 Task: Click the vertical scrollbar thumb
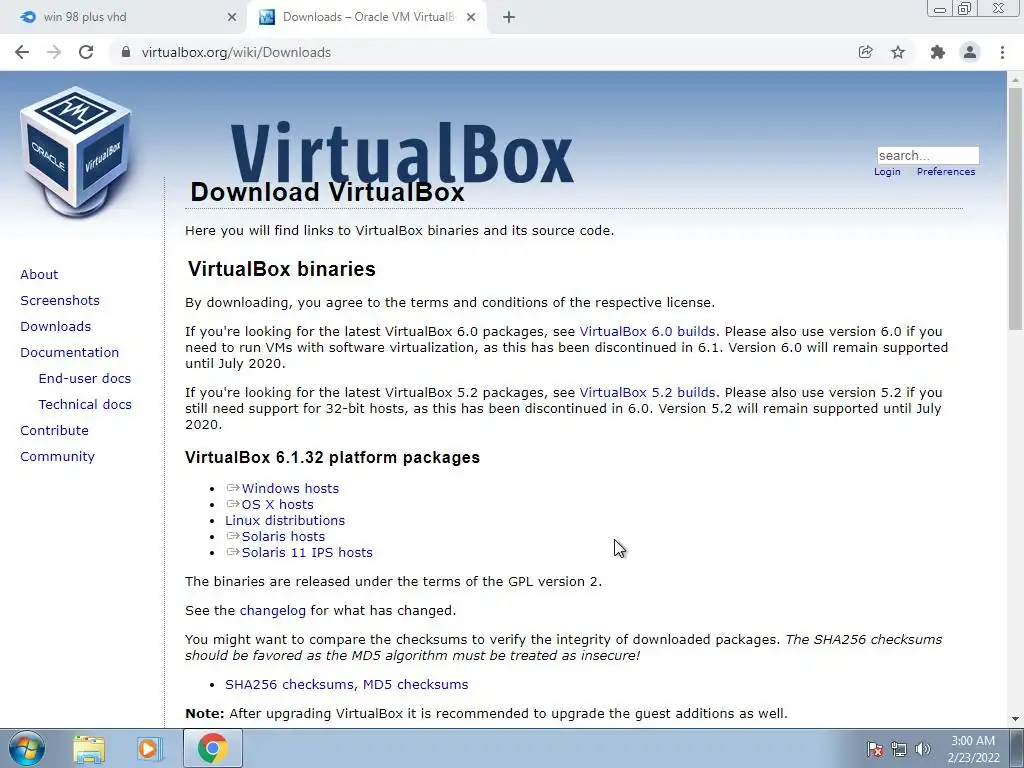[x=1015, y=208]
